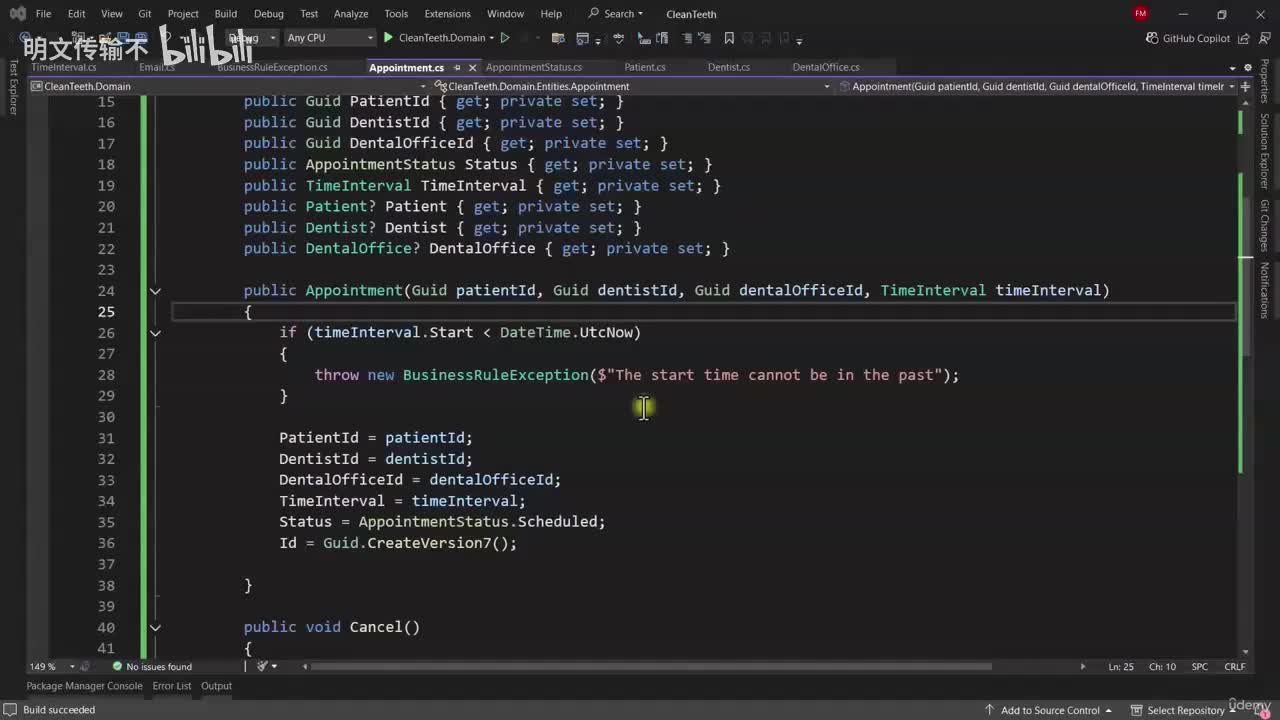Open the Output tab

(x=216, y=686)
